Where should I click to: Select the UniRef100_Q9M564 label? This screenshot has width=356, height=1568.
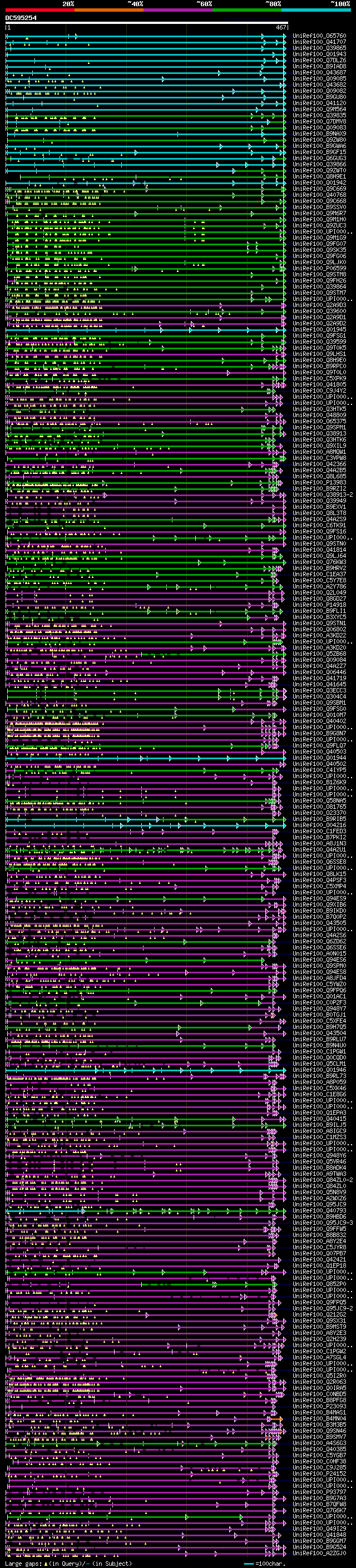[x=319, y=109]
